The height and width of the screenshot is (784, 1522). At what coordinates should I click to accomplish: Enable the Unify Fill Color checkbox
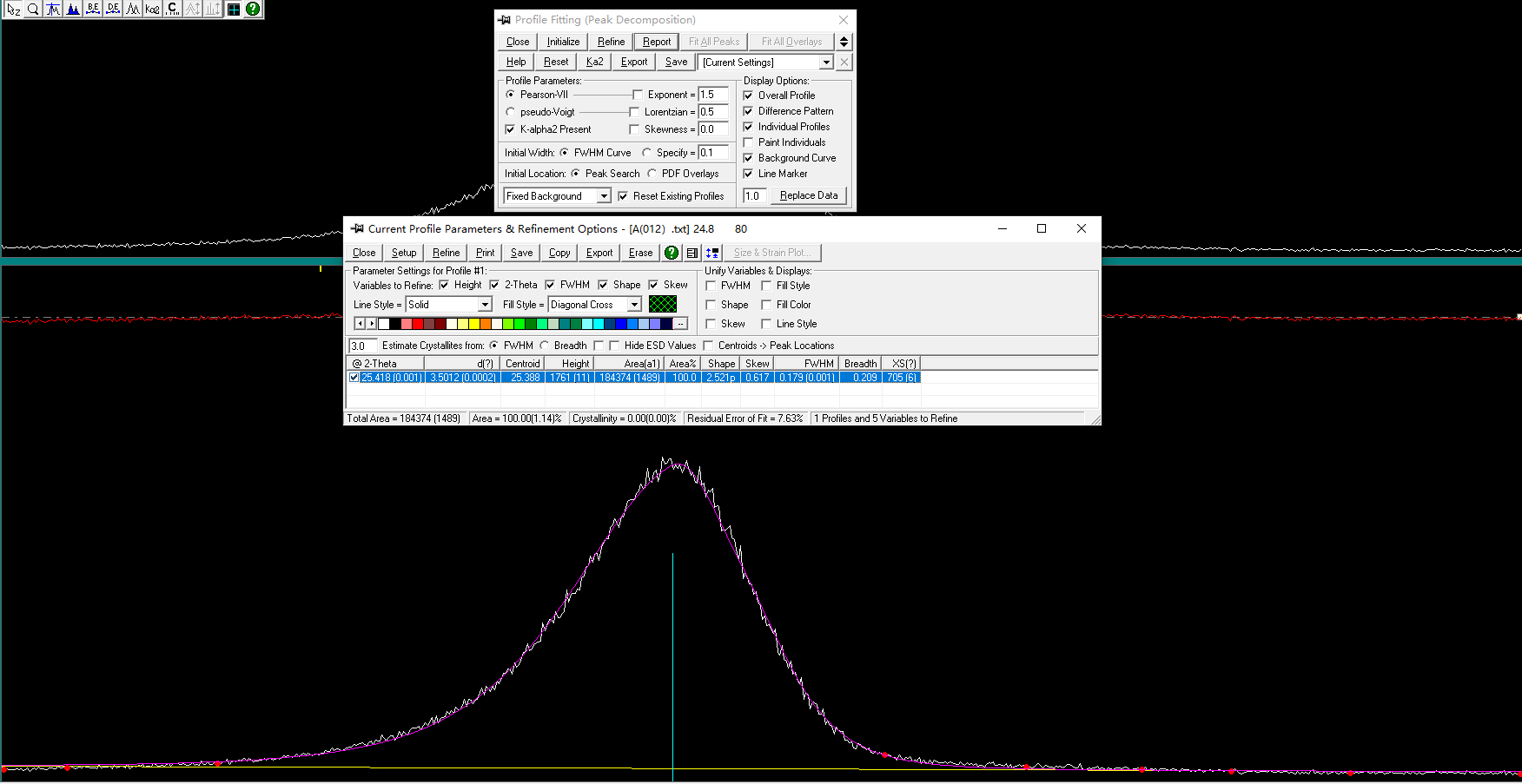point(766,305)
